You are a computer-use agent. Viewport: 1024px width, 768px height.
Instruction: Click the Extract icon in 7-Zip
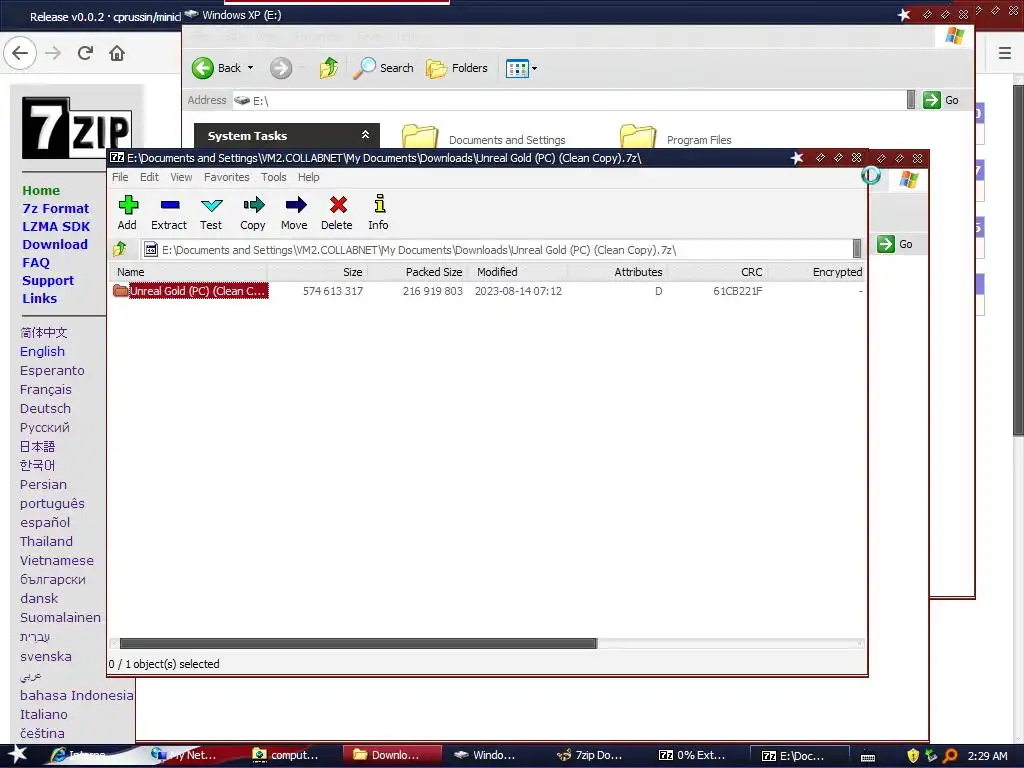170,205
